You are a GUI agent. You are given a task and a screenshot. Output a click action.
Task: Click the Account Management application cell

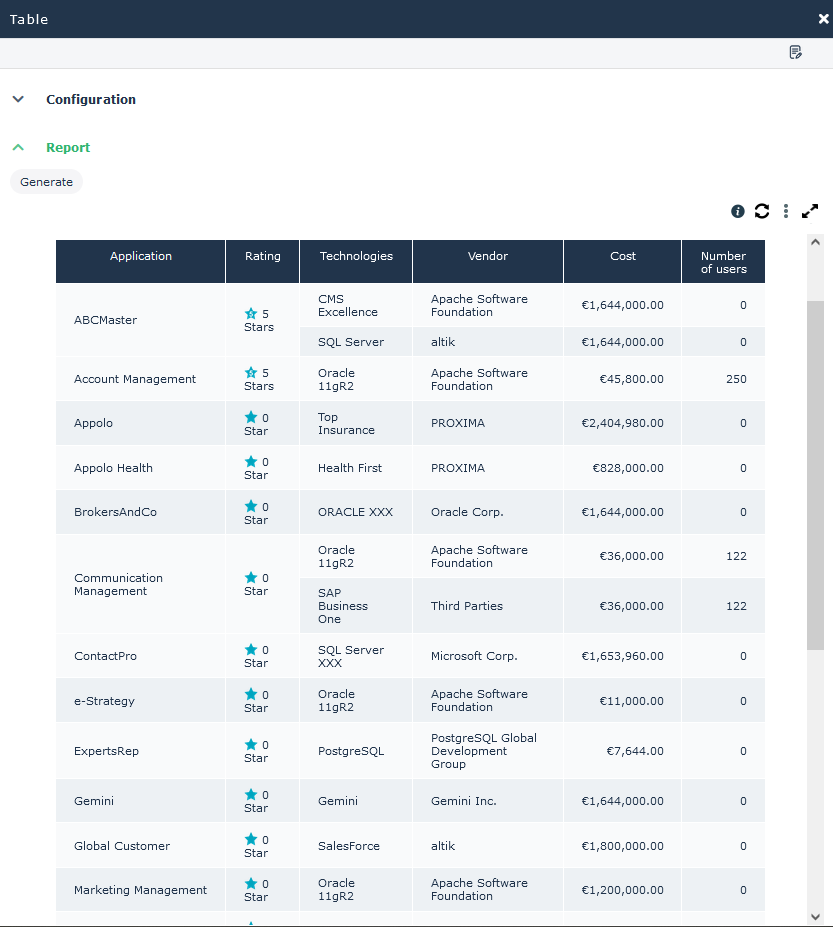(135, 379)
